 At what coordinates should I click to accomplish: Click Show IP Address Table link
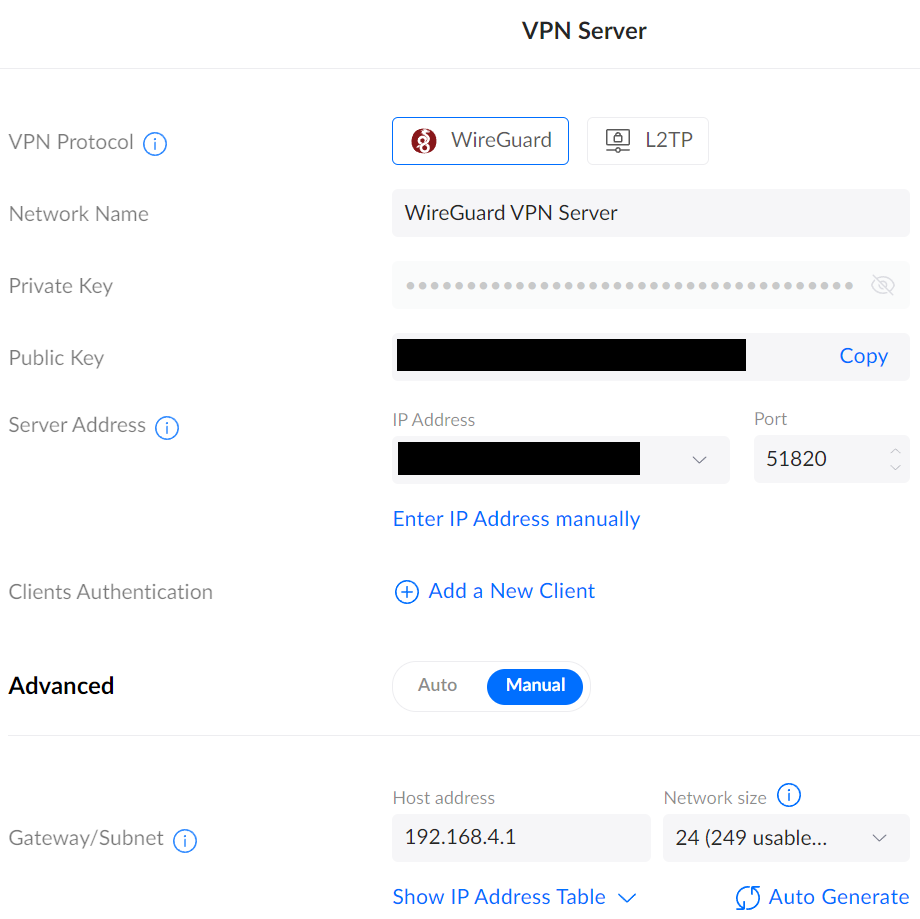499,897
